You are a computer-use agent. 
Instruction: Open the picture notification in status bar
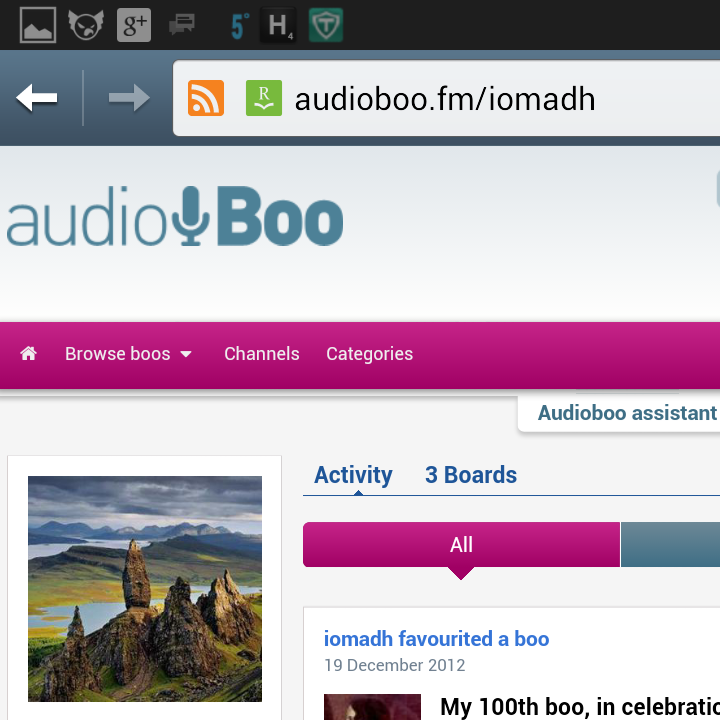coord(38,25)
